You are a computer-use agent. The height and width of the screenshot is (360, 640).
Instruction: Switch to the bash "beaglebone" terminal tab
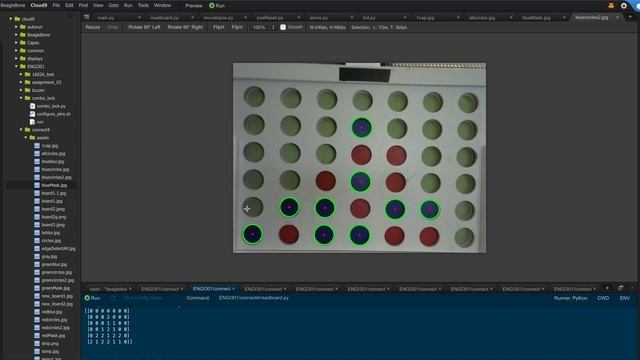(108, 289)
